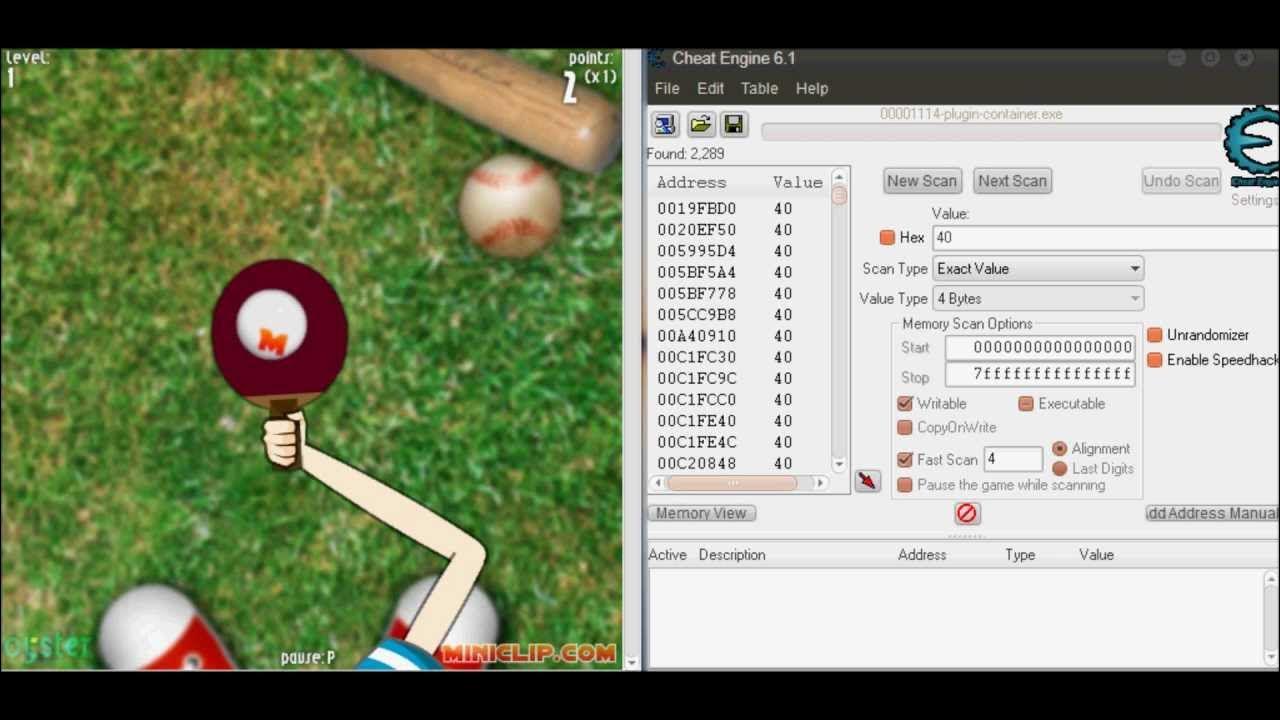The height and width of the screenshot is (720, 1280).
Task: Select address 00C1FCC0 in results
Action: tap(696, 400)
